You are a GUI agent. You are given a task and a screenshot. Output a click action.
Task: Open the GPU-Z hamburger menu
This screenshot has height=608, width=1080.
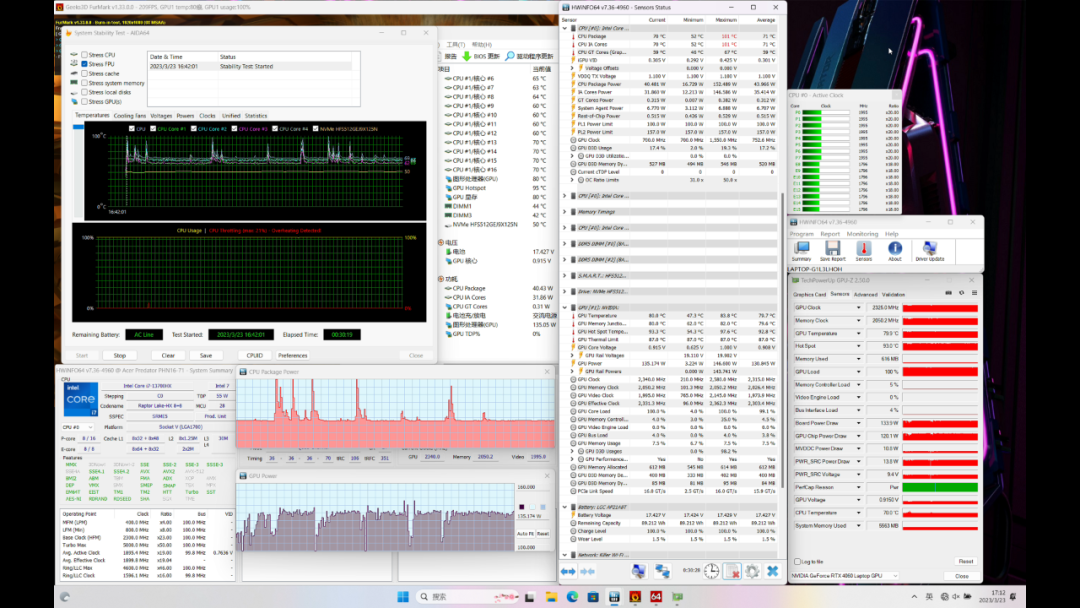point(974,293)
